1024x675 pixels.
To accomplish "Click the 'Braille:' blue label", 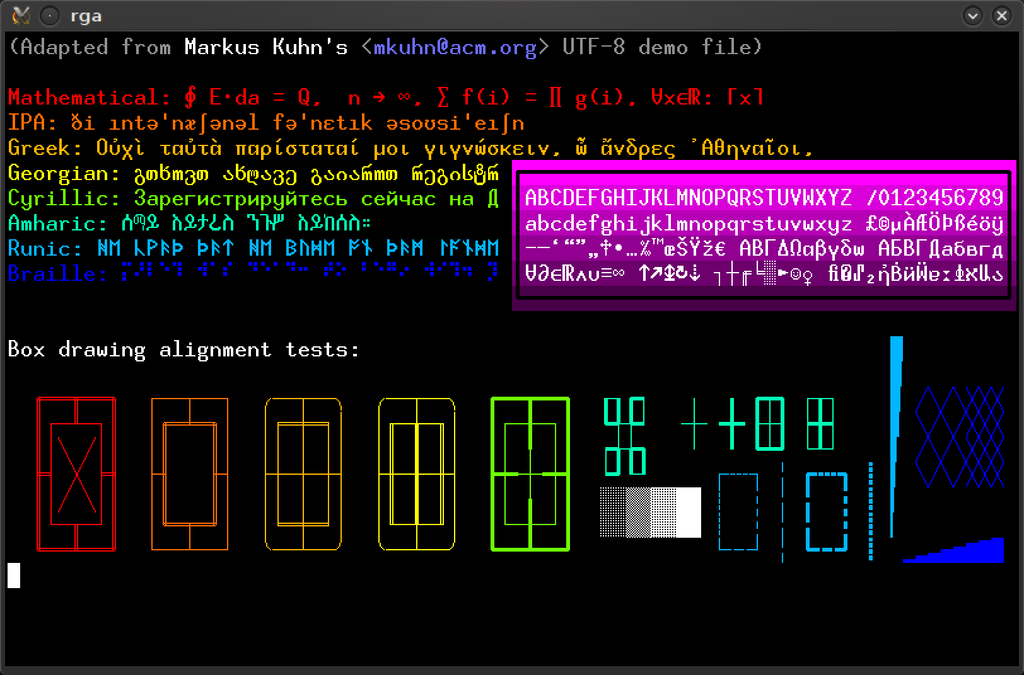I will click(57, 274).
